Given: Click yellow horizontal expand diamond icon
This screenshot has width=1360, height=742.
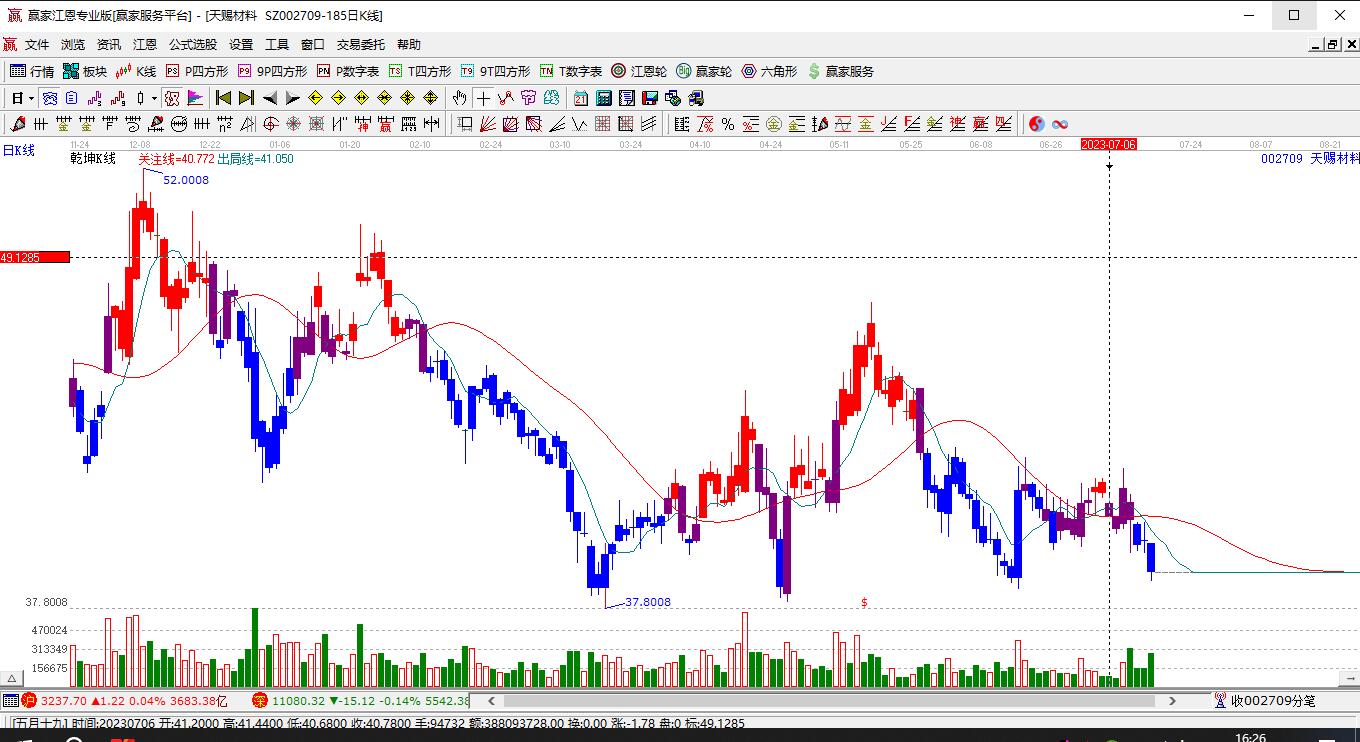Looking at the screenshot, I should click(361, 98).
